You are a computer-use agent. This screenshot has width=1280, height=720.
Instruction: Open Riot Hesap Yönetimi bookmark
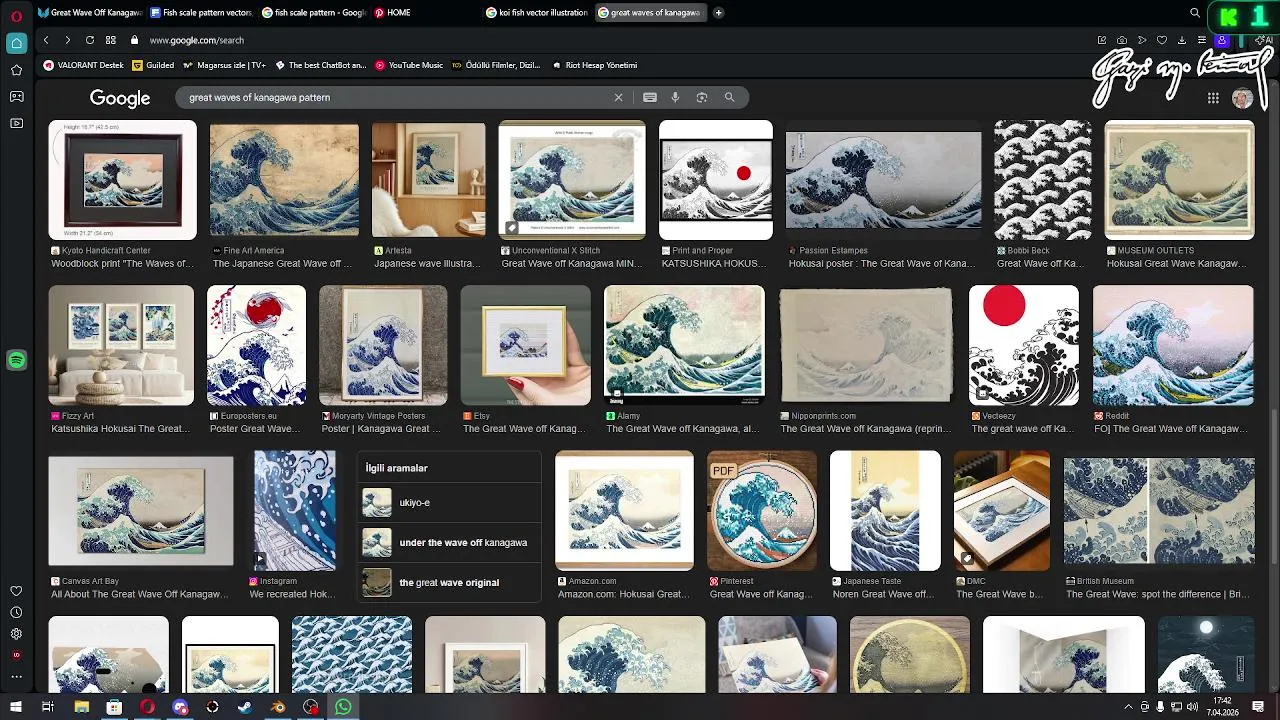tap(595, 65)
